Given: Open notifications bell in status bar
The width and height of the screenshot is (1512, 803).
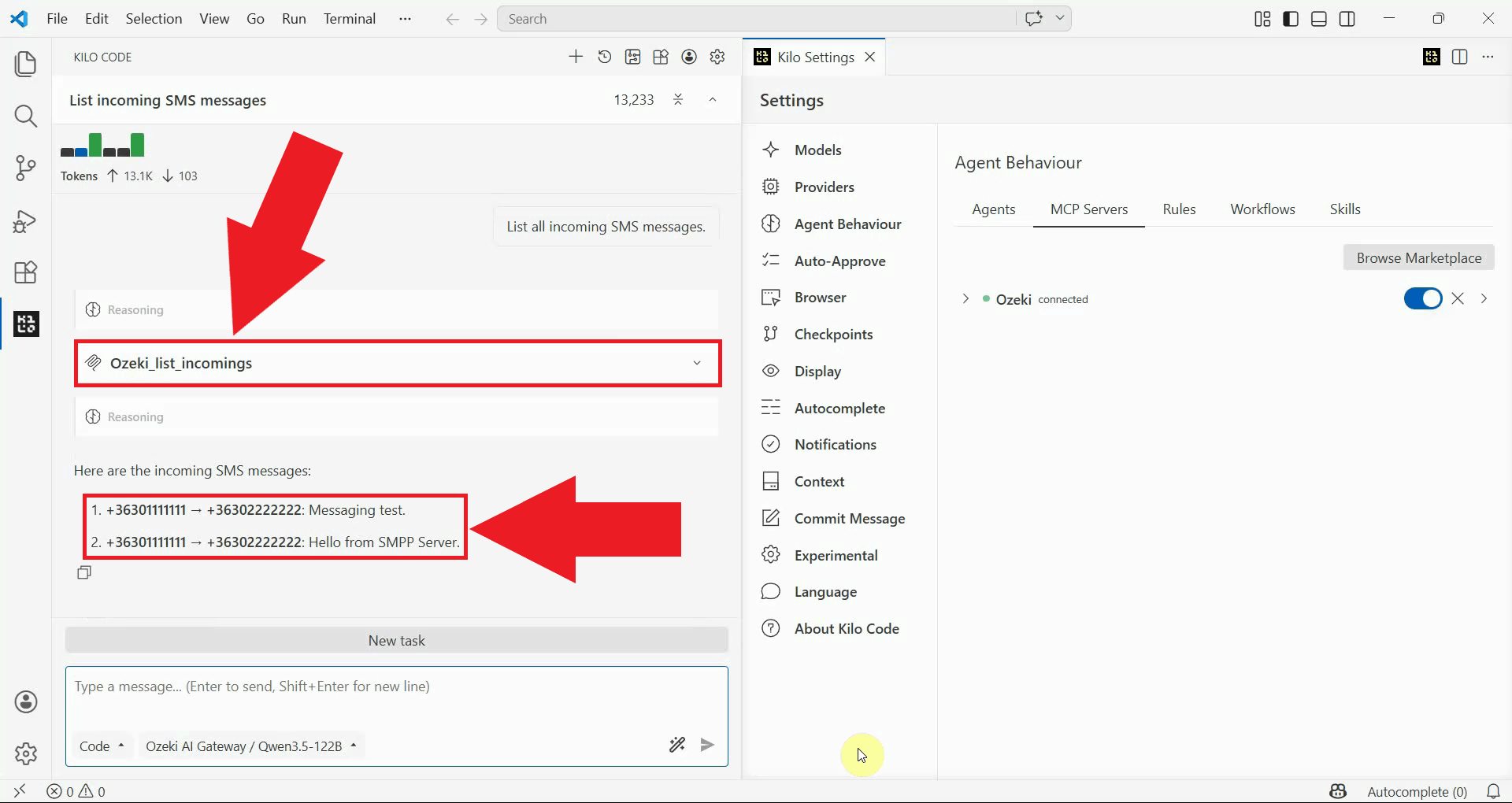Looking at the screenshot, I should [x=1493, y=791].
